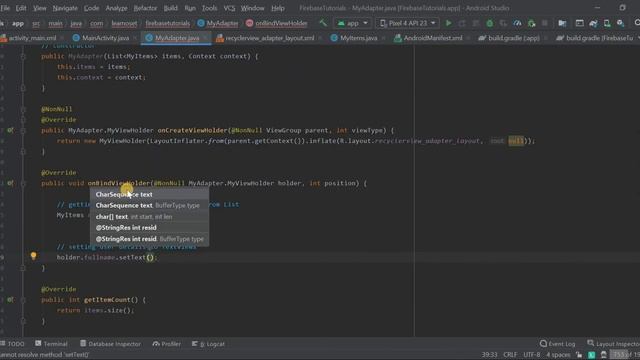Click the override gutter icon beside getItemCount
This screenshot has height=360, width=640.
coord(10,300)
